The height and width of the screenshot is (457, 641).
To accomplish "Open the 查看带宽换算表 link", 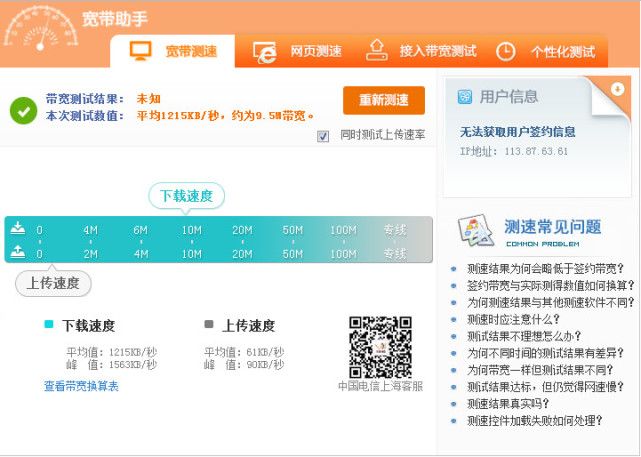I will (x=81, y=386).
